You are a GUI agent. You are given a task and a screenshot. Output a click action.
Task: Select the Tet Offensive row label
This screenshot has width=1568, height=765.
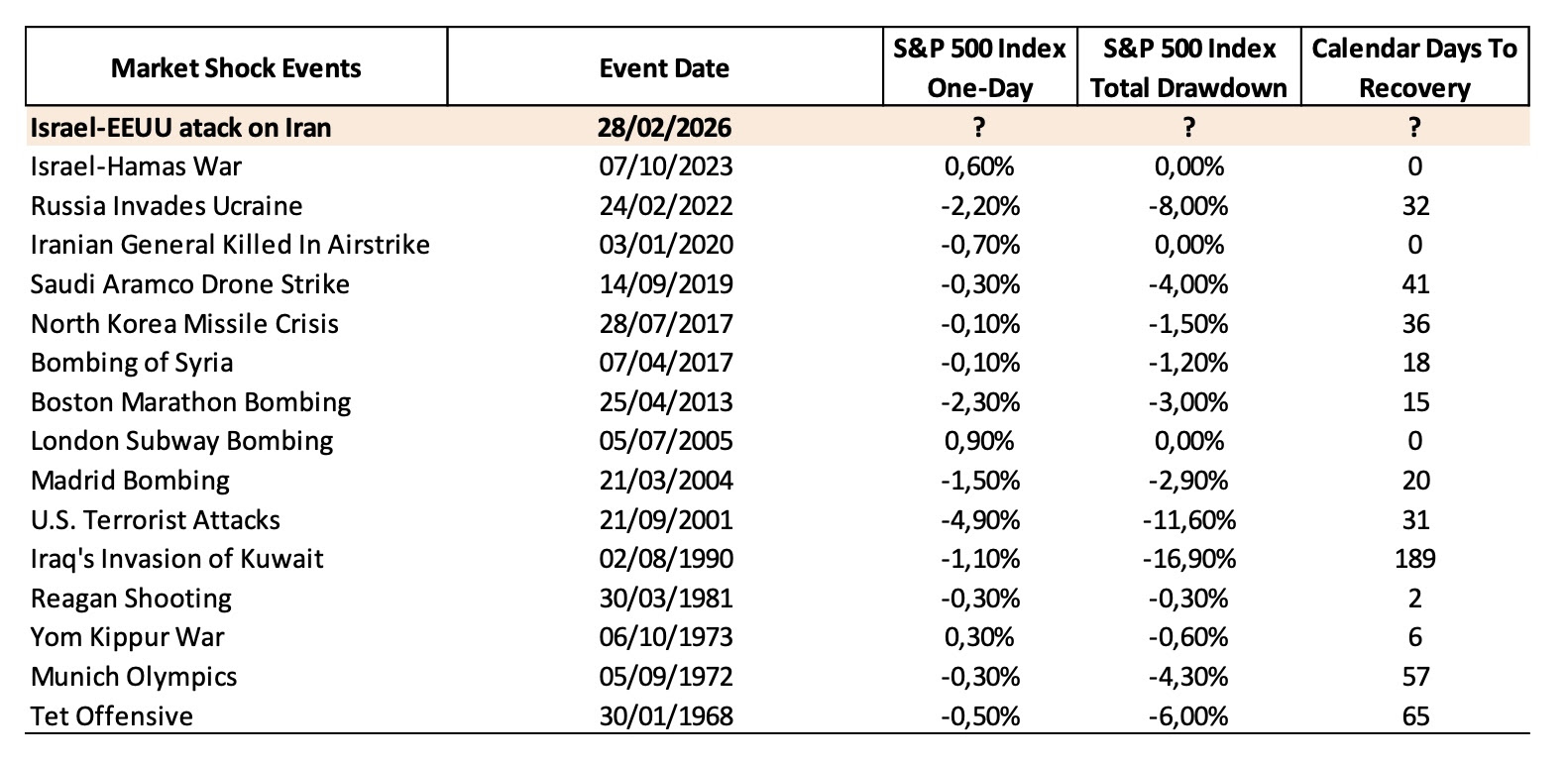click(112, 715)
